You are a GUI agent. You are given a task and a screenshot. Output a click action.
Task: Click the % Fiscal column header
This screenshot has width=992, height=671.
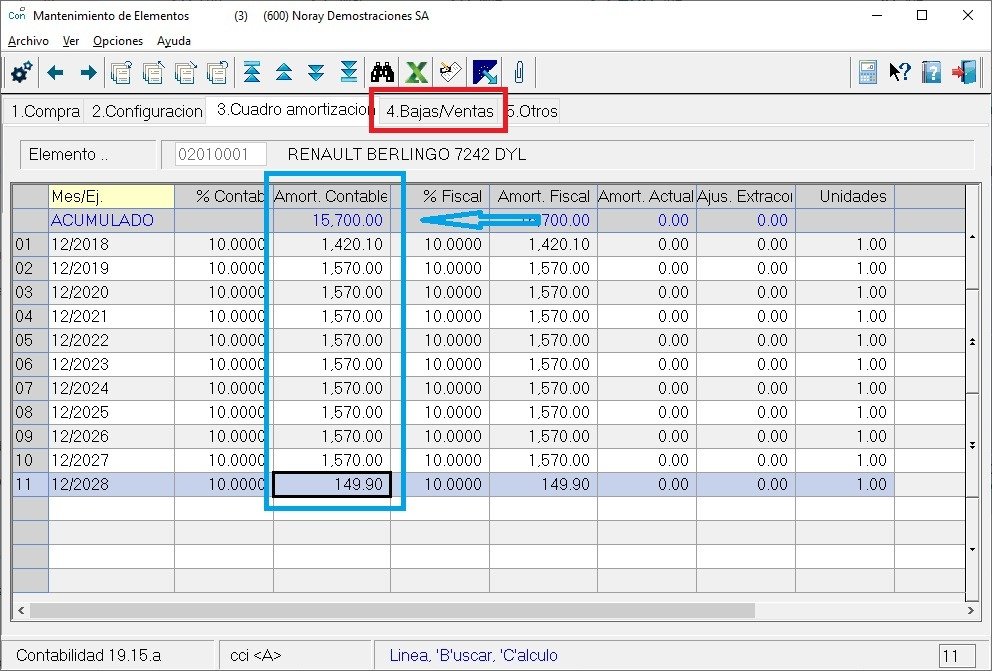click(x=440, y=197)
